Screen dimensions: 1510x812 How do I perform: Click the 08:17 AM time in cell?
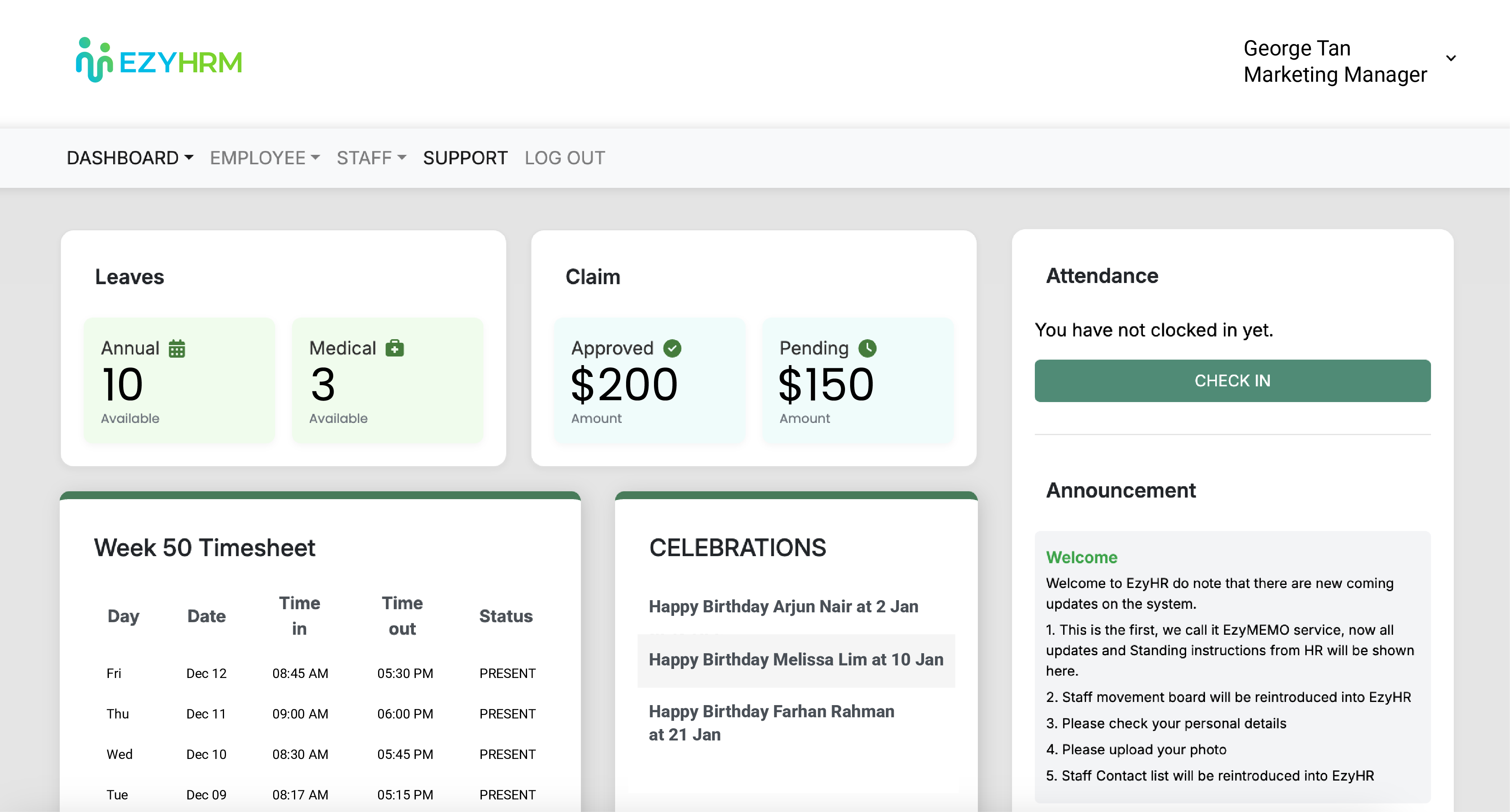pos(300,795)
